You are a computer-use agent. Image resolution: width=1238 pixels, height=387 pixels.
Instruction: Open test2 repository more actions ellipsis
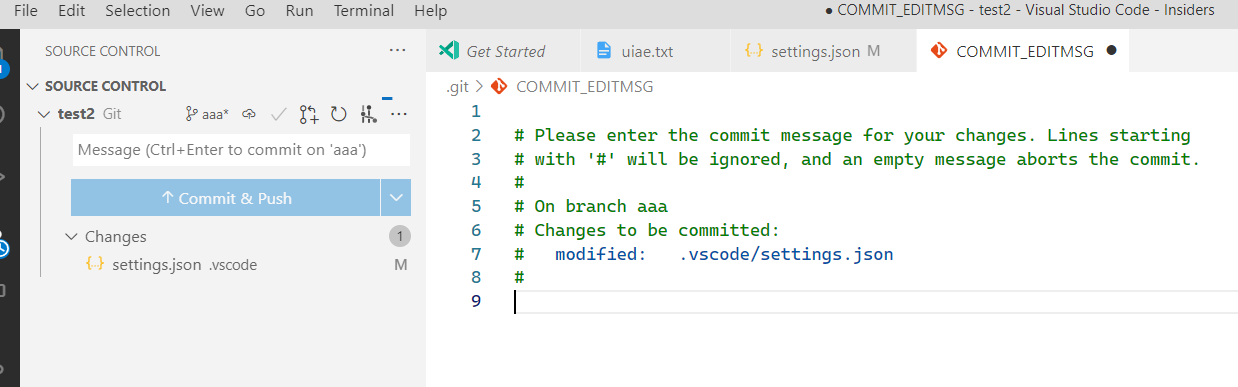(399, 114)
